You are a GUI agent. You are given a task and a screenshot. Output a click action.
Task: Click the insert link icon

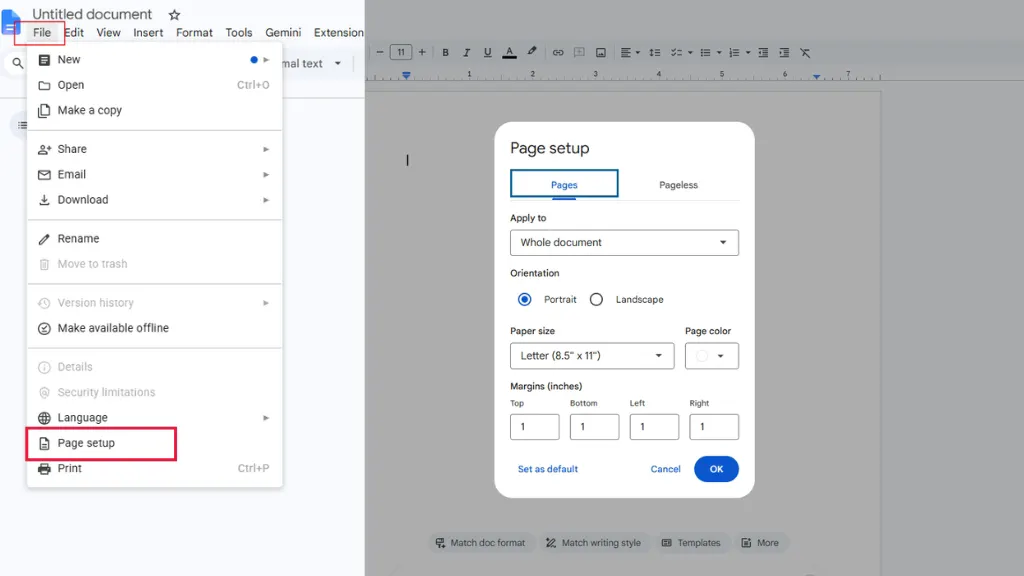tap(558, 53)
